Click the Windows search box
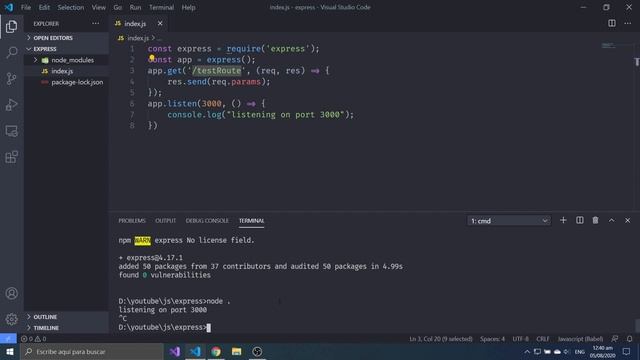The width and height of the screenshot is (640, 360). point(91,351)
